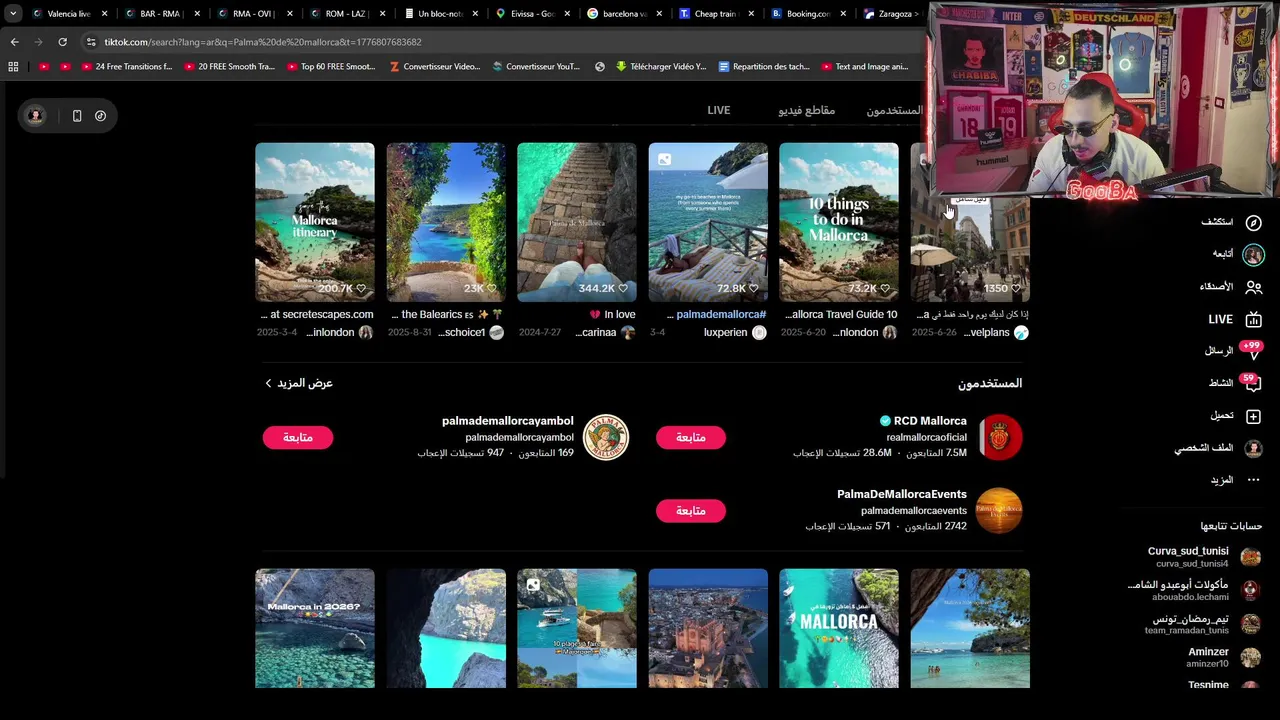Click heart on 344.2K stairs video
1280x720 pixels.
[623, 288]
